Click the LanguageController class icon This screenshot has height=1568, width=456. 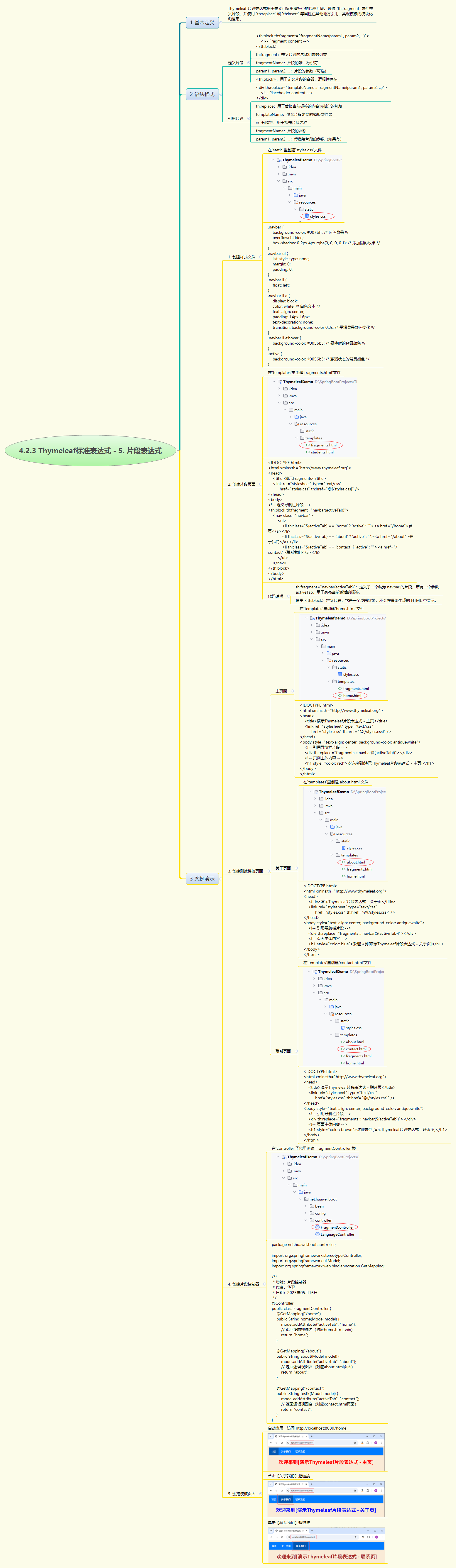[x=317, y=1235]
